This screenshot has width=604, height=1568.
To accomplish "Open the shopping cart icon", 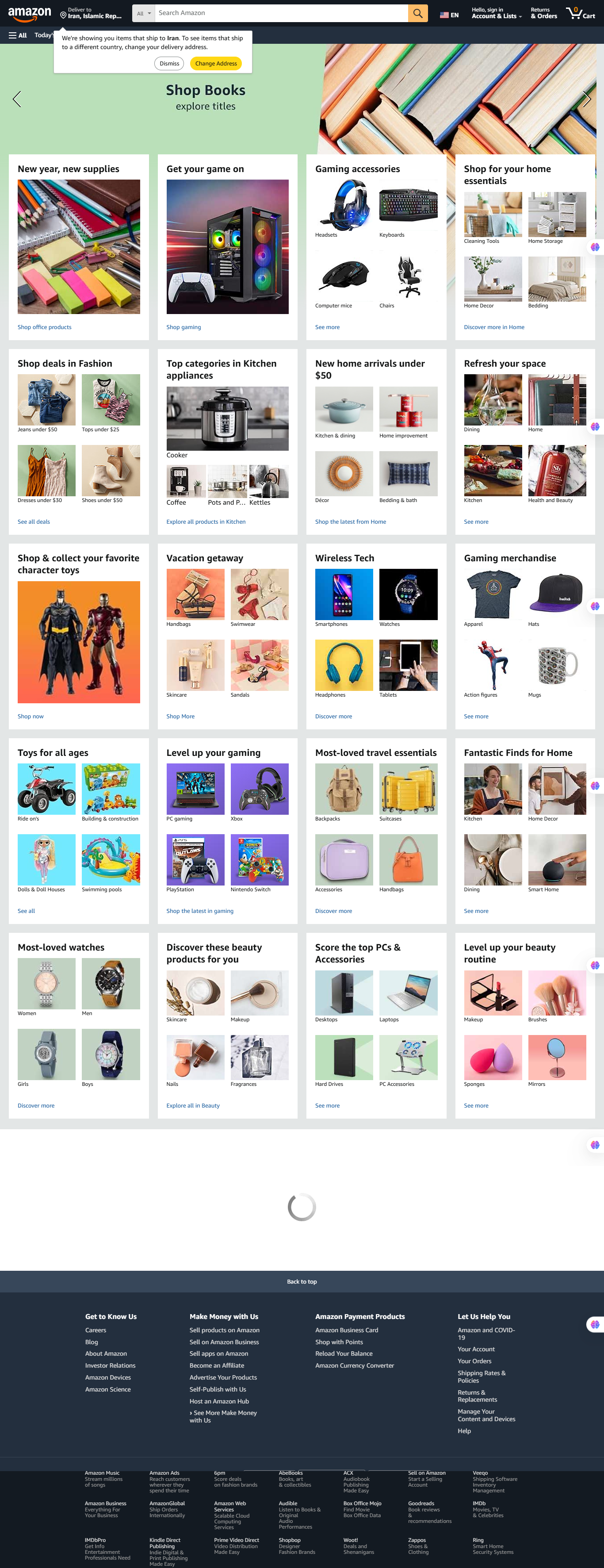I will (x=580, y=13).
